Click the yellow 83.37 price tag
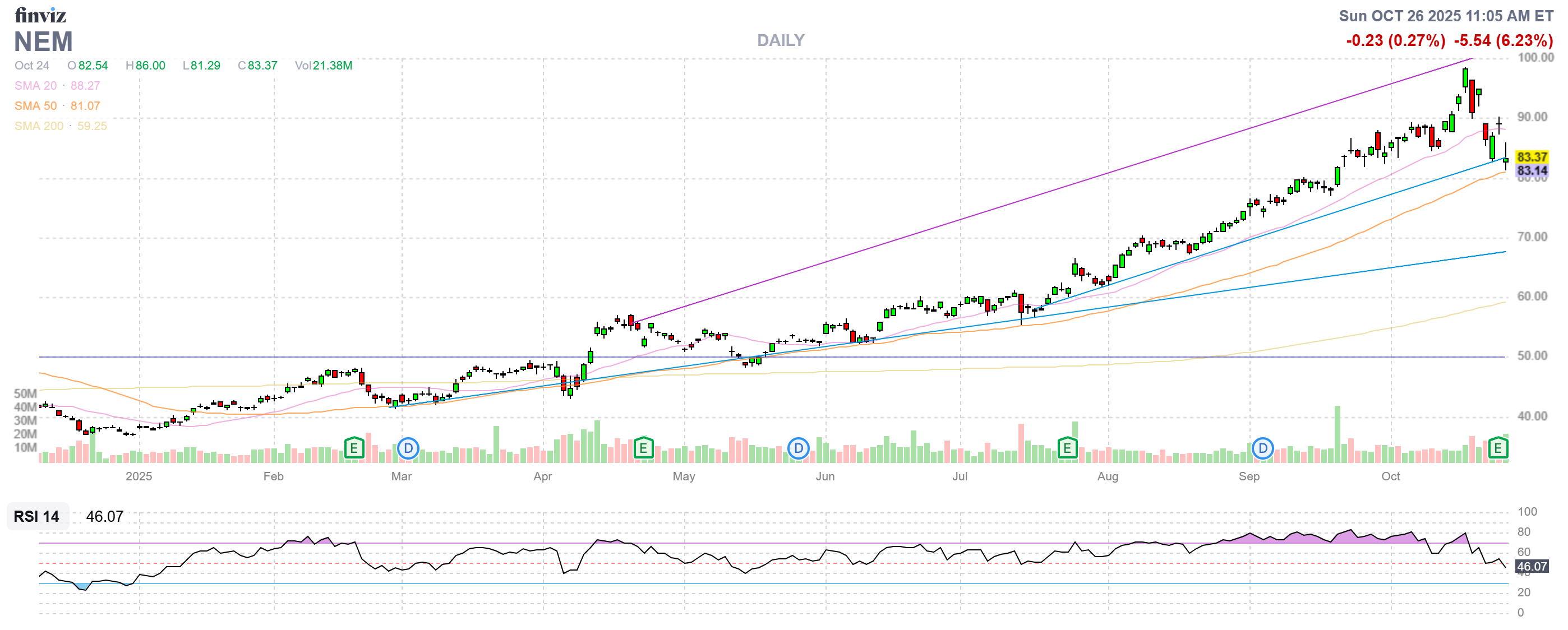 (x=1532, y=157)
